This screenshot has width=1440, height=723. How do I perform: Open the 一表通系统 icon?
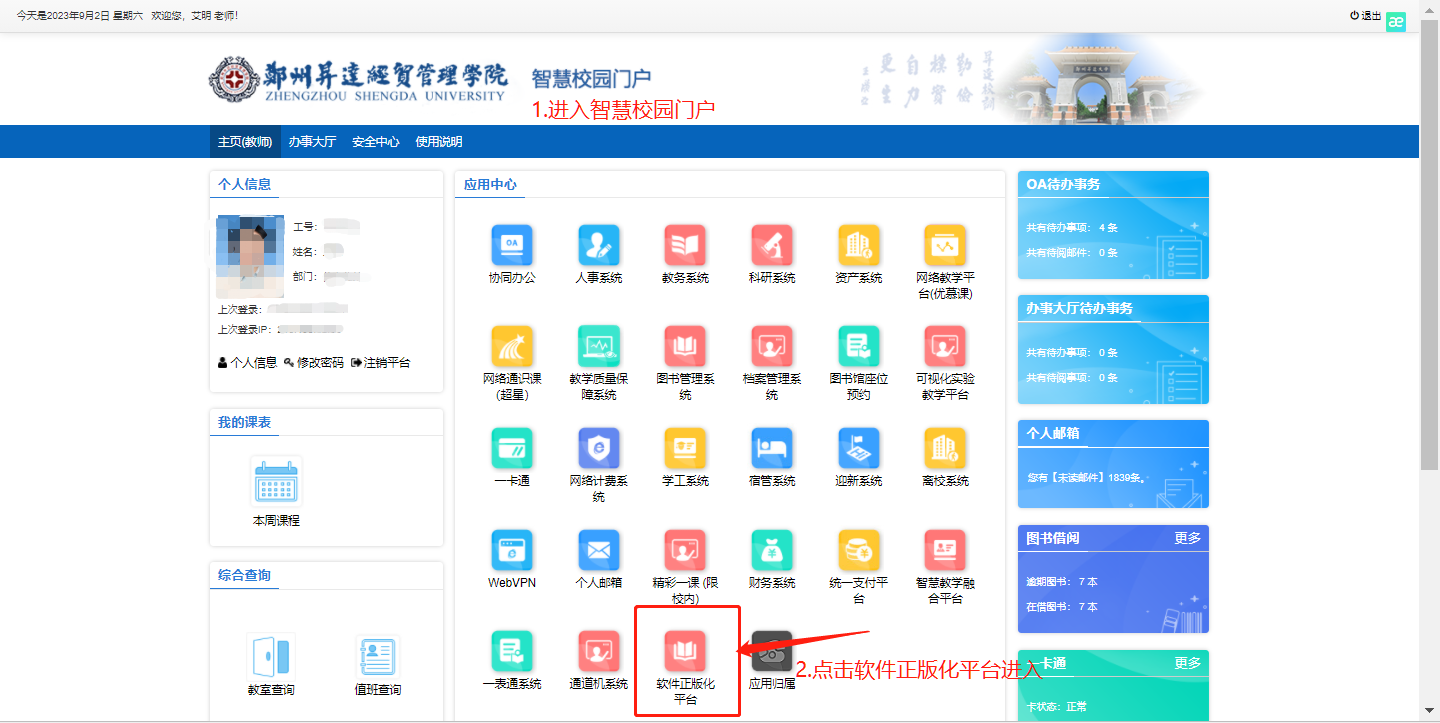[x=511, y=651]
